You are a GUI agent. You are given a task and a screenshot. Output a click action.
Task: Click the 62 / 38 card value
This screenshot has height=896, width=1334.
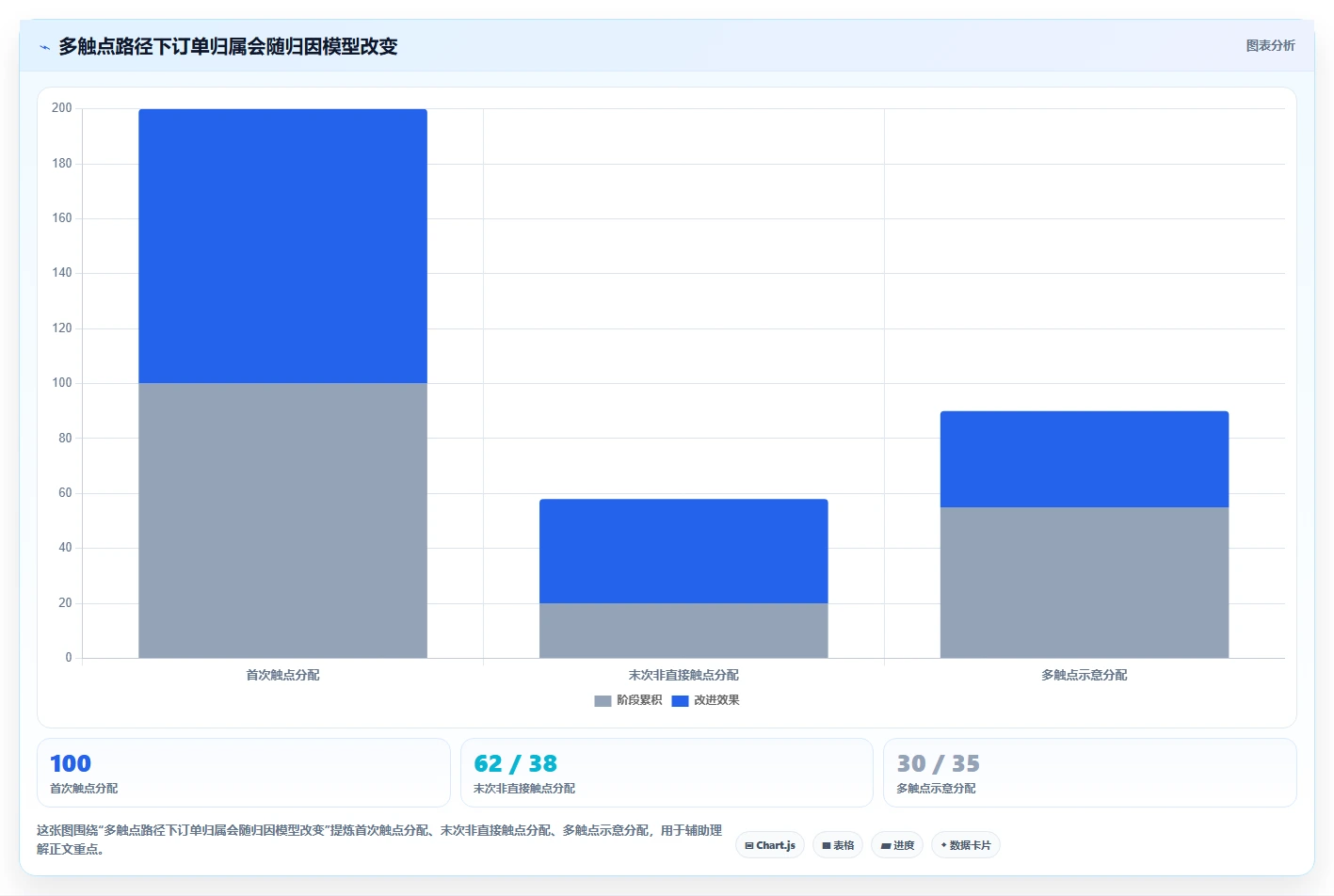point(515,763)
